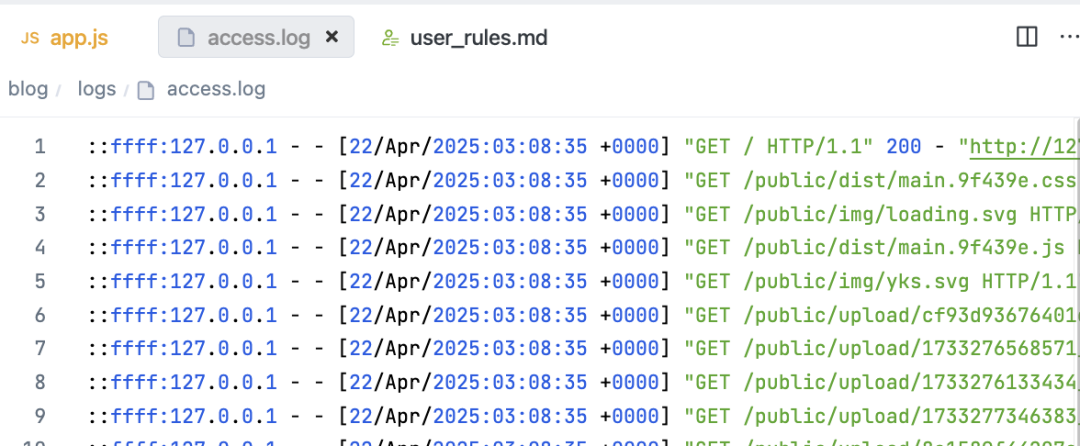Close the access.log tab

333,37
